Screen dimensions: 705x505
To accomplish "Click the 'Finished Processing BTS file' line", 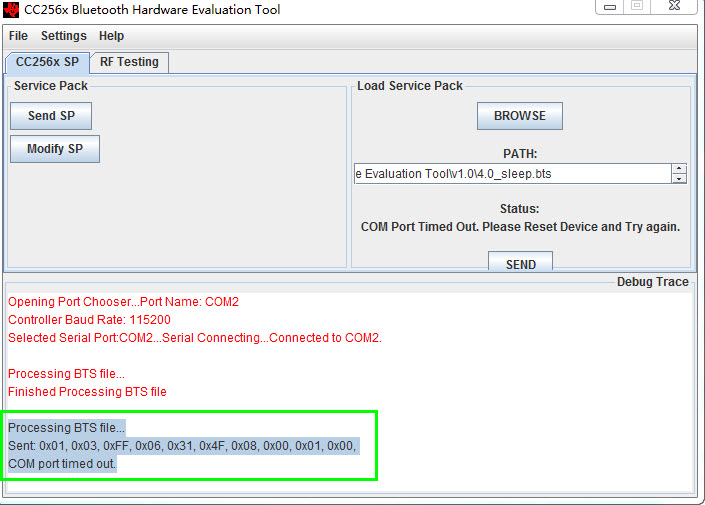I will (87, 392).
